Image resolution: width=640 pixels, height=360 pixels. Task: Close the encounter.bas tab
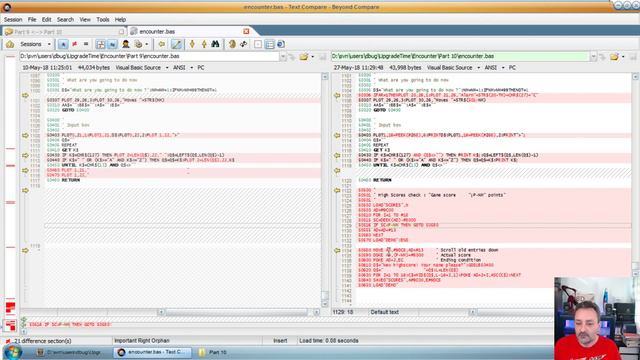pos(246,31)
